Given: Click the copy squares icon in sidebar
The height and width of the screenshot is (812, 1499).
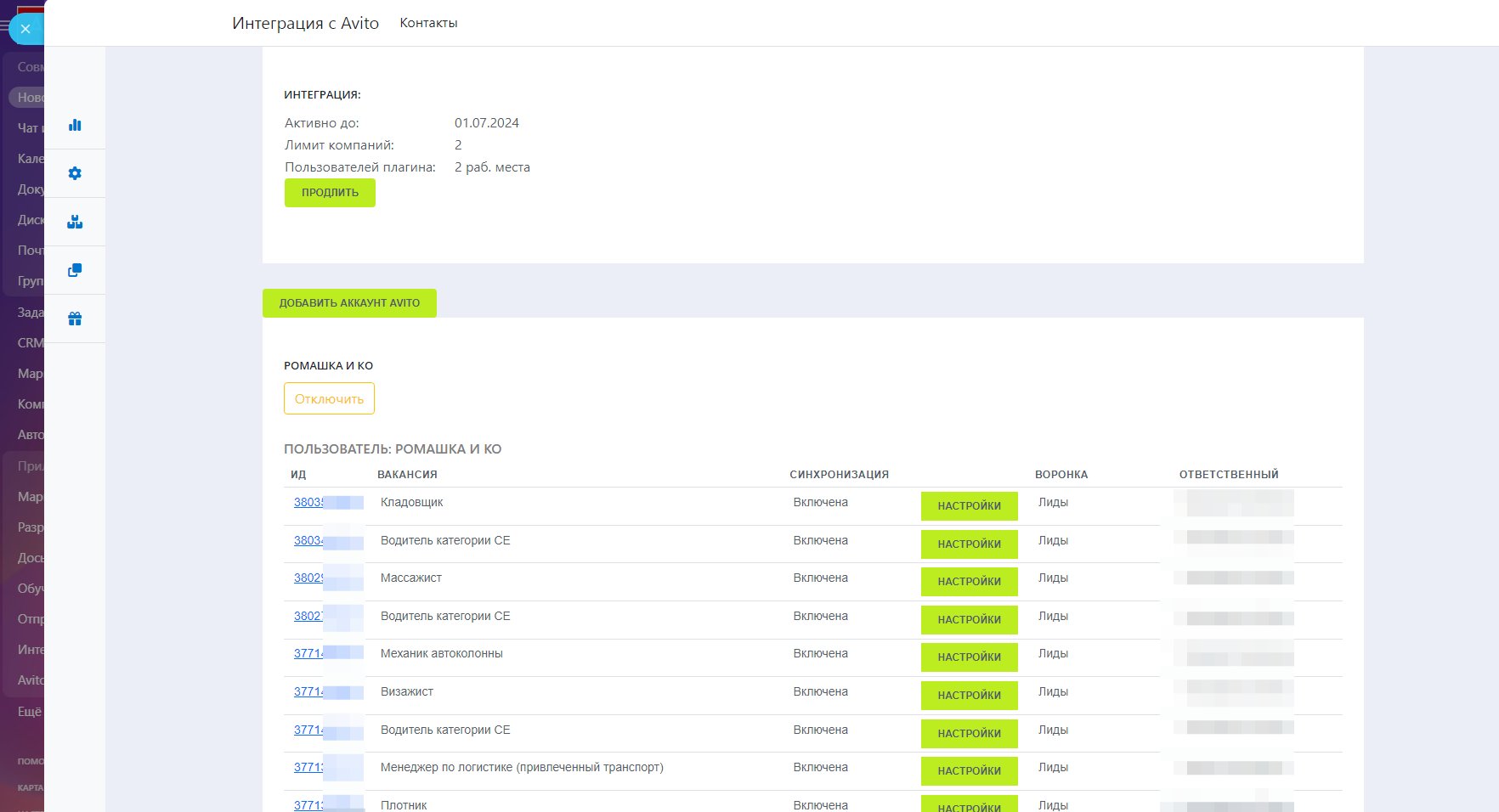Looking at the screenshot, I should [x=75, y=270].
